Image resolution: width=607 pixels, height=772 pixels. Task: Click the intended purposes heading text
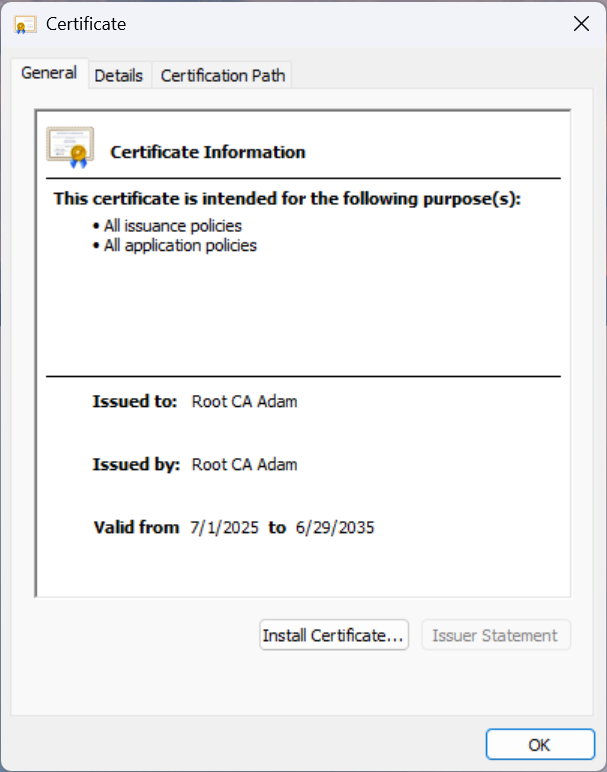287,199
